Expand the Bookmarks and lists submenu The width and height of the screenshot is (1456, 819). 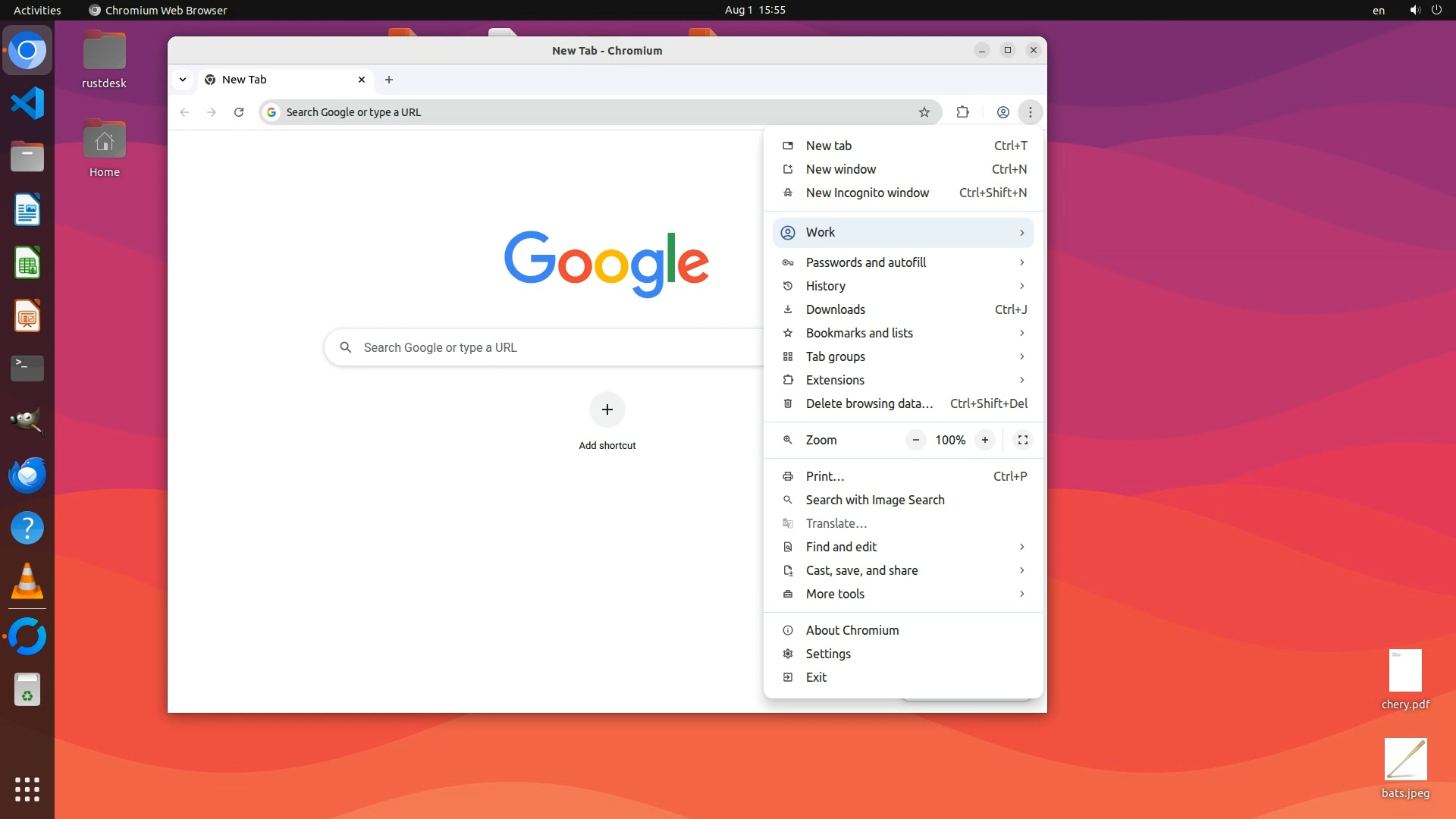pos(902,333)
